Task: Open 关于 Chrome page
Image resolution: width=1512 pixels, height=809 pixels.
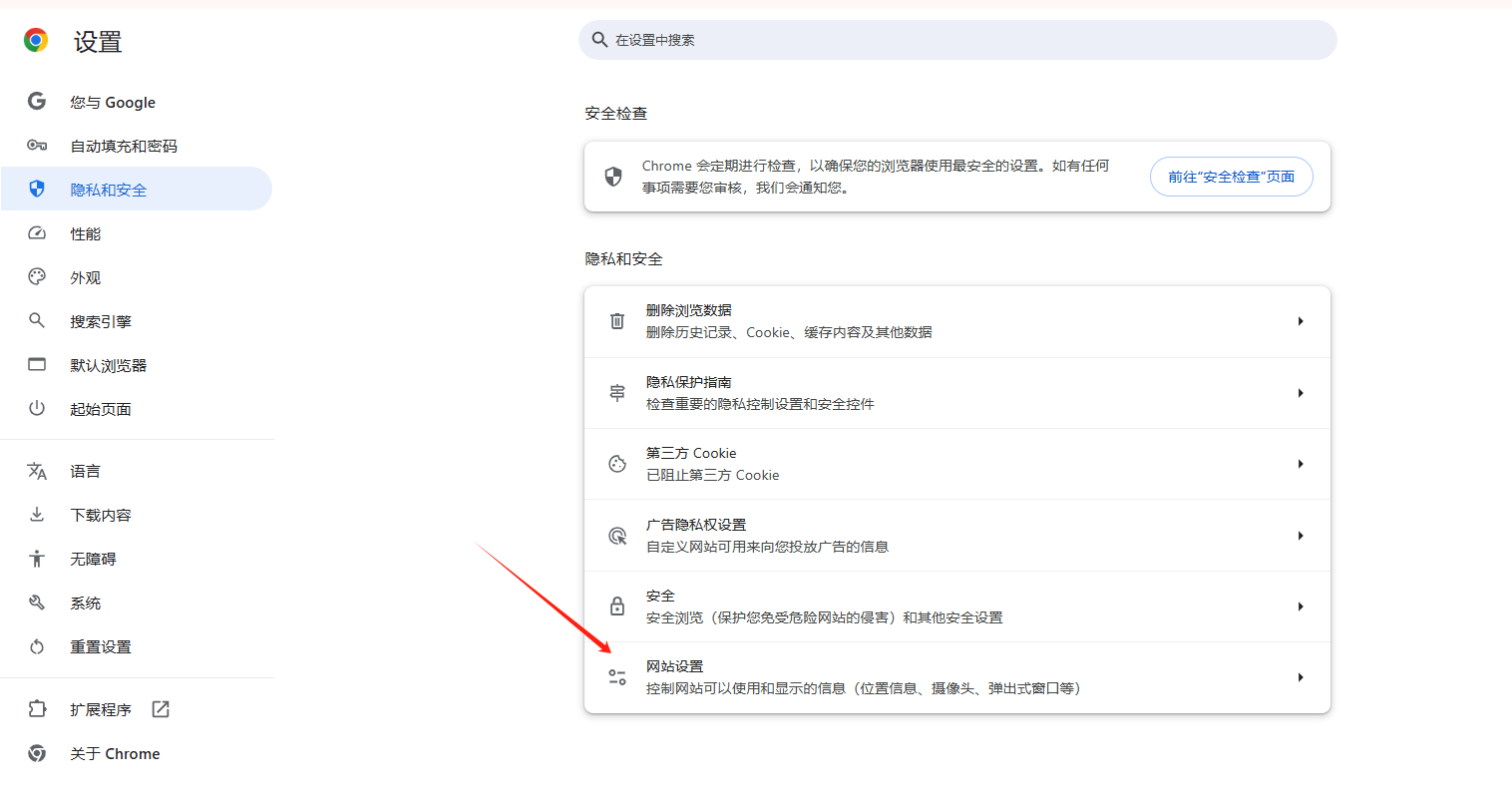Action: pos(137,753)
